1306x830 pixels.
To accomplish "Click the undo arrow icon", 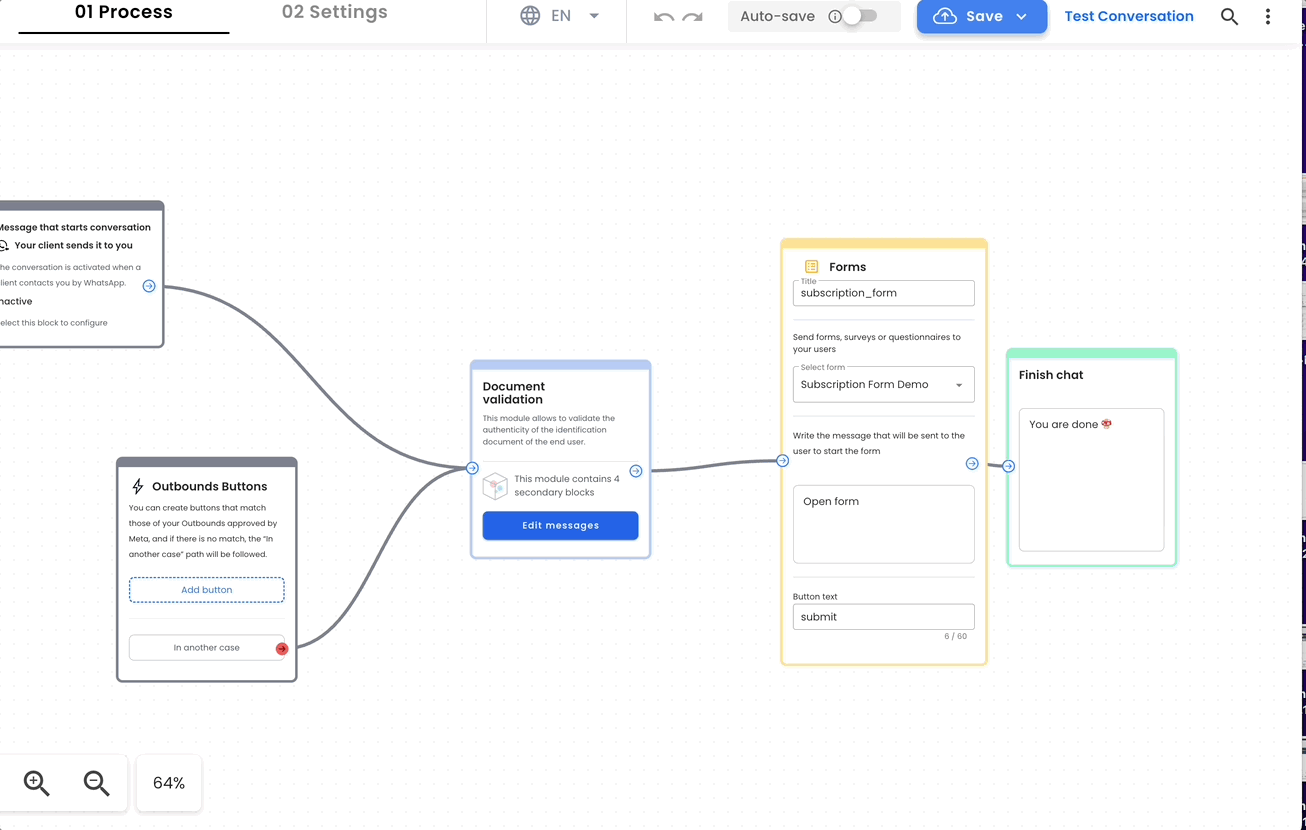I will (x=662, y=16).
